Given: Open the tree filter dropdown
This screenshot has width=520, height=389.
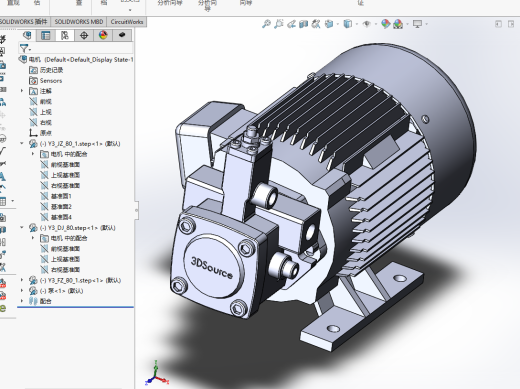Looking at the screenshot, I should pyautogui.click(x=25, y=49).
